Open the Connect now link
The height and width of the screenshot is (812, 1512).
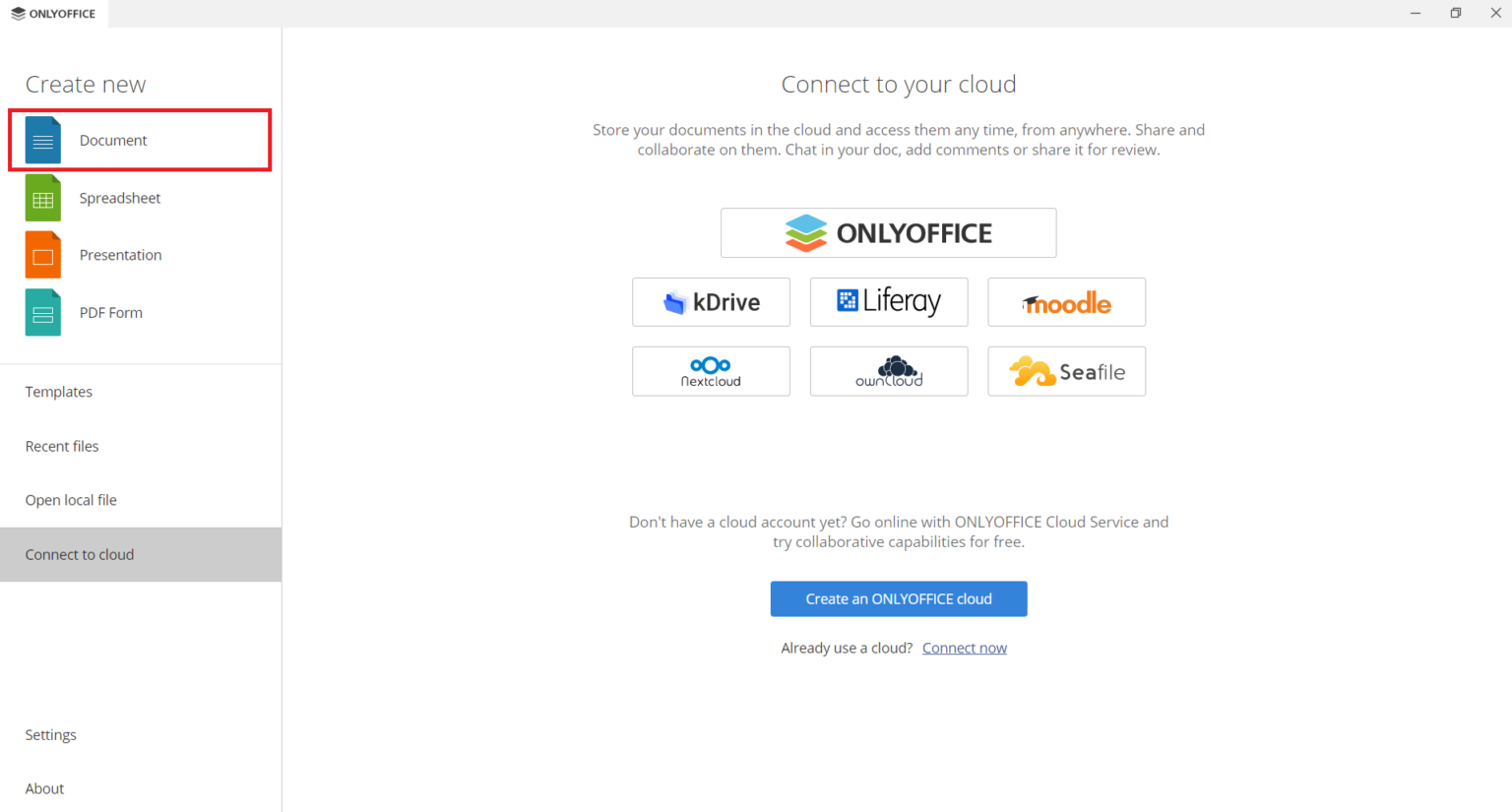[964, 648]
